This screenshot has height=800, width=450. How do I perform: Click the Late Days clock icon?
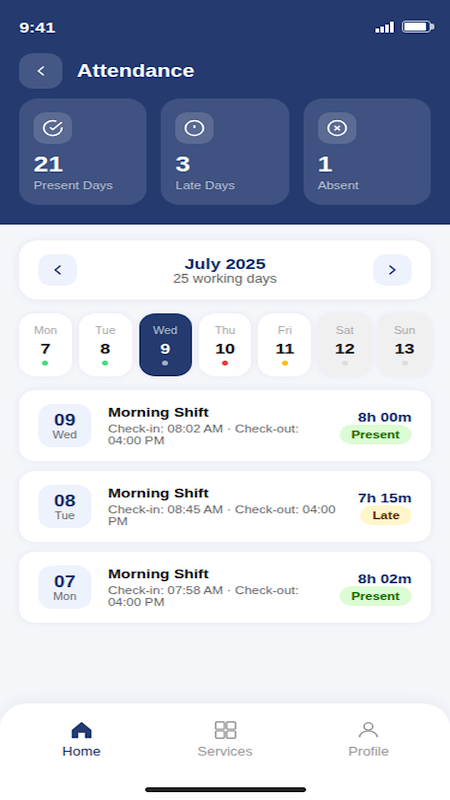click(x=194, y=128)
